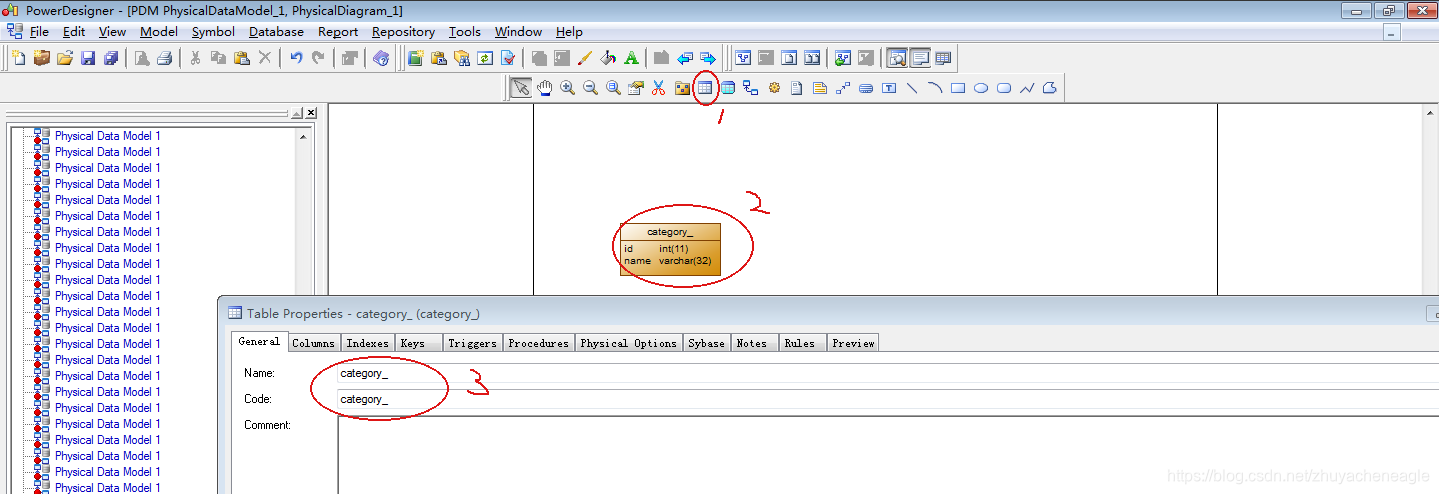Switch to the Procedures tab
The image size is (1439, 494).
pos(538,343)
